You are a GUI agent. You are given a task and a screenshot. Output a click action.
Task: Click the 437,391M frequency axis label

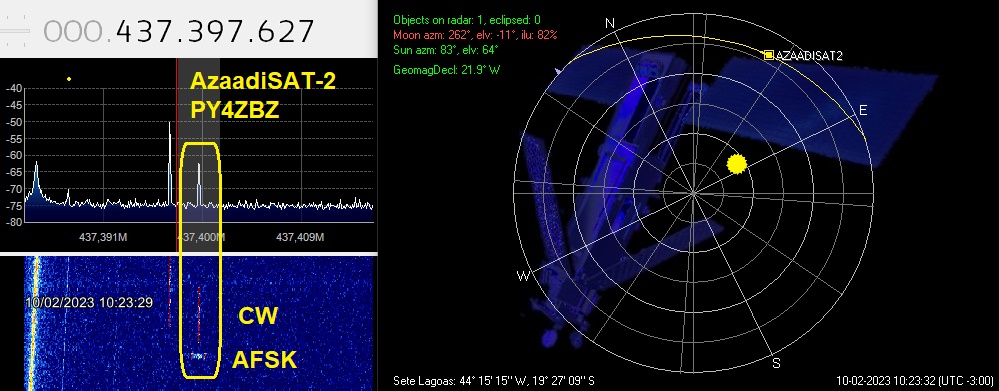pyautogui.click(x=103, y=237)
